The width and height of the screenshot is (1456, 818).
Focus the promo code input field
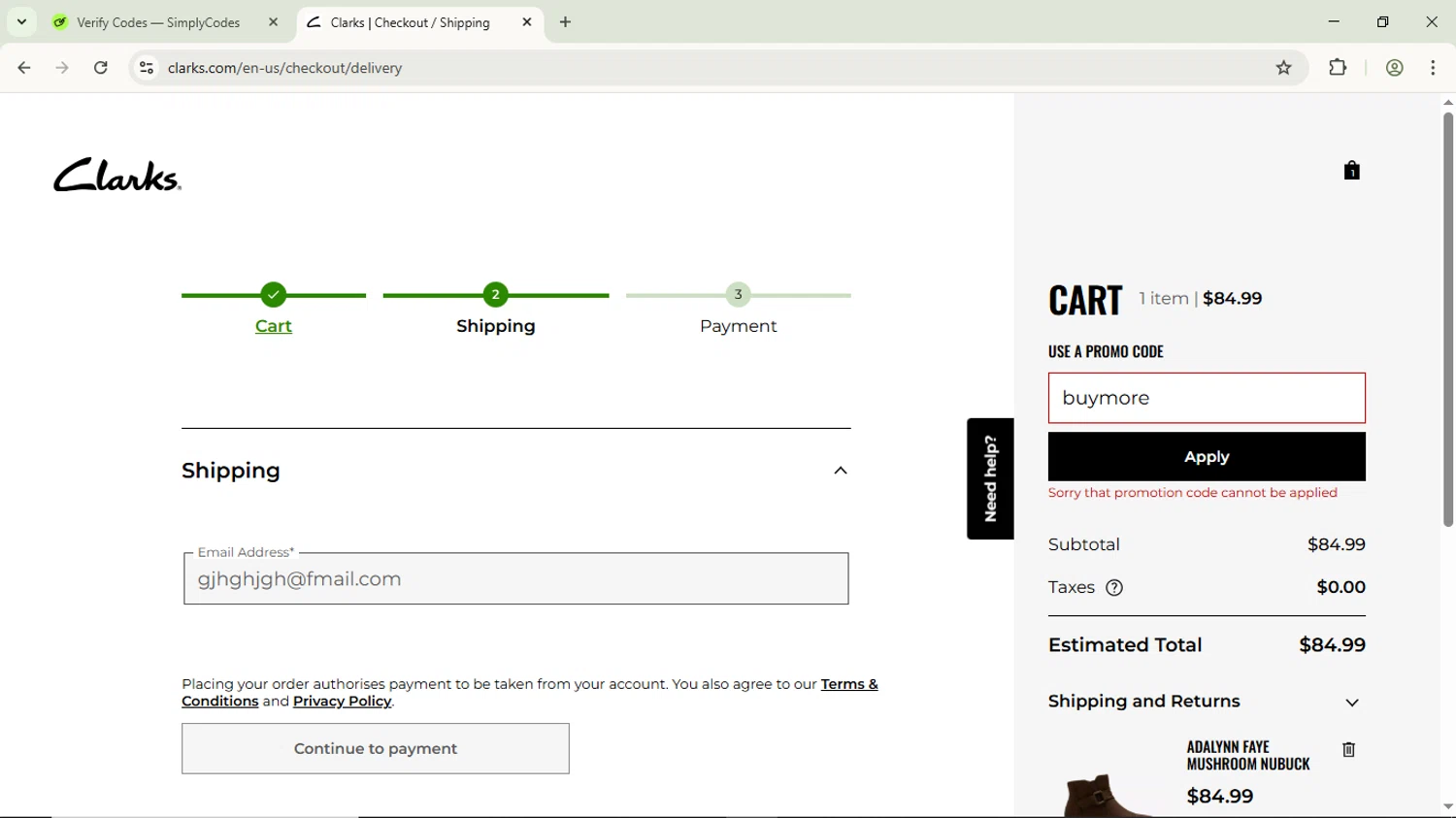(1207, 398)
